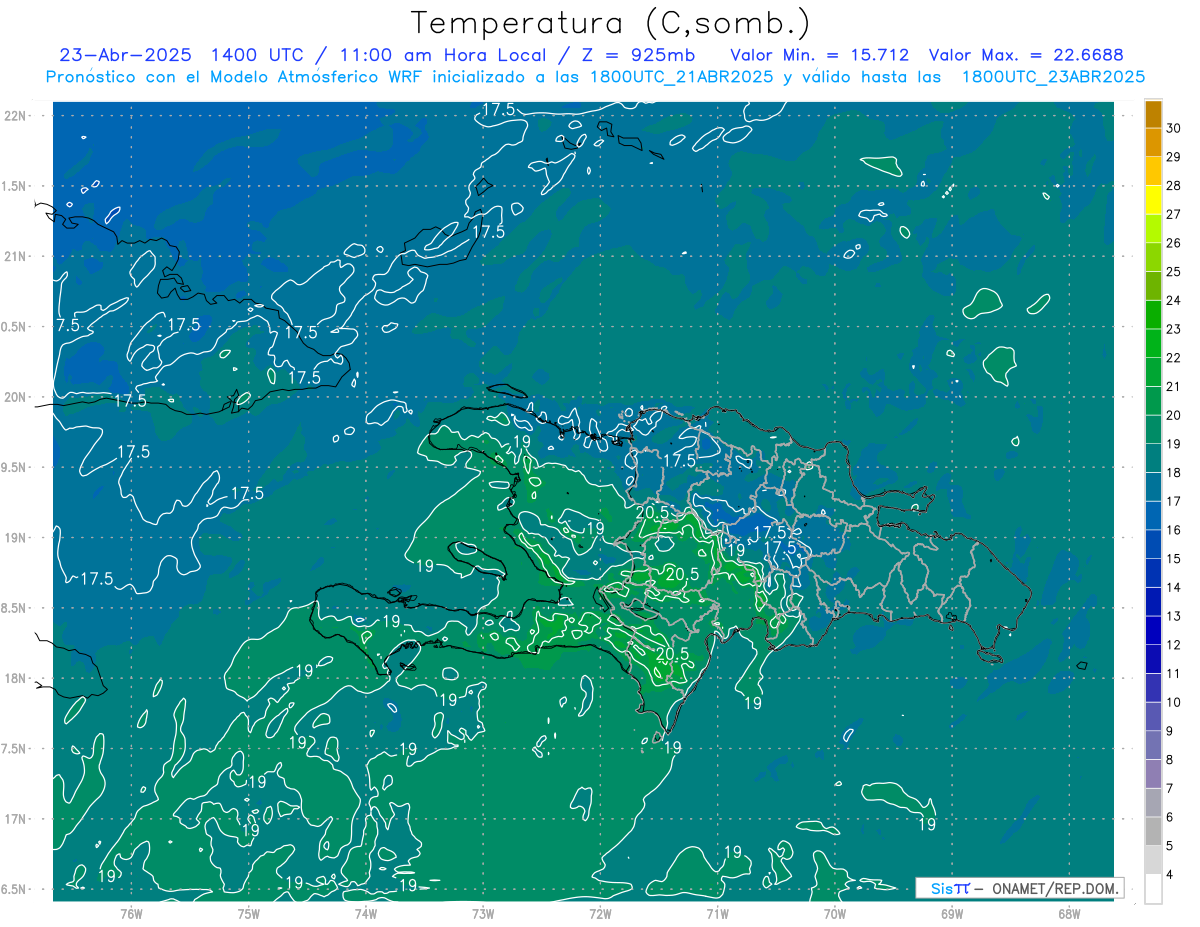Click the longitude axis label "69W"
Screen dimensions: 1200x927
click(x=952, y=913)
